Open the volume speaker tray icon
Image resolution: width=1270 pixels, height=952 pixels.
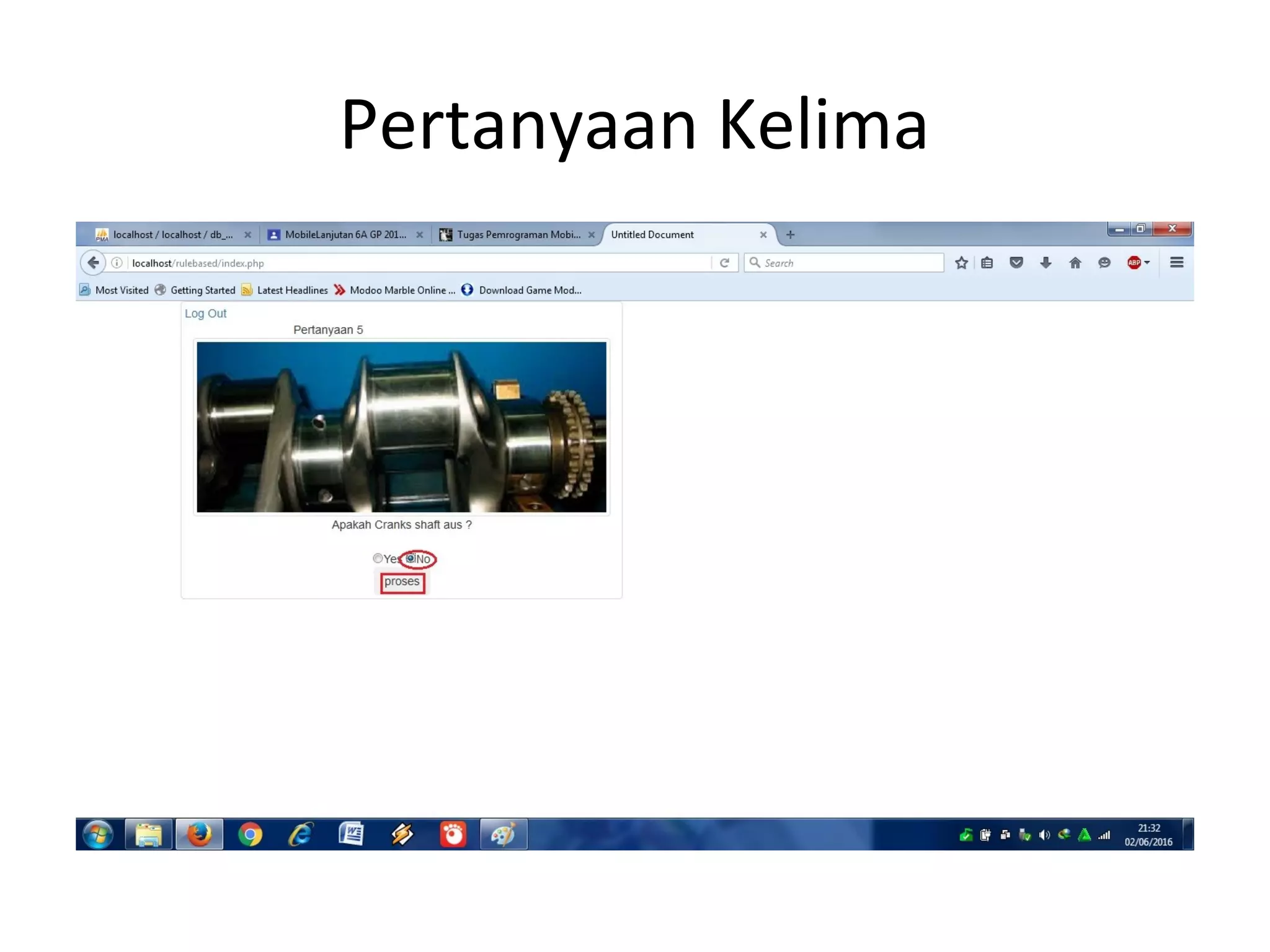tap(1045, 835)
